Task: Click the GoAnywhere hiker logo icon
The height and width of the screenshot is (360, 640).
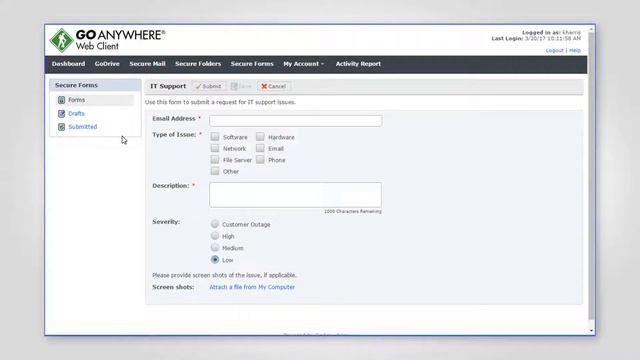Action: pos(62,40)
